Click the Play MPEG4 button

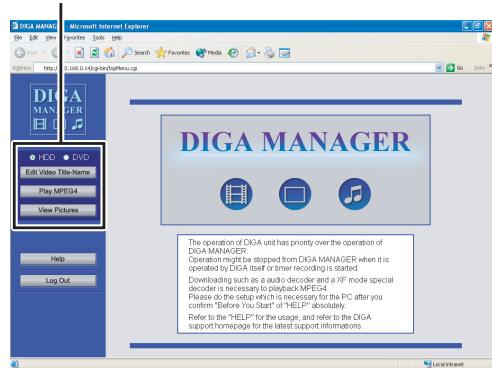(58, 191)
